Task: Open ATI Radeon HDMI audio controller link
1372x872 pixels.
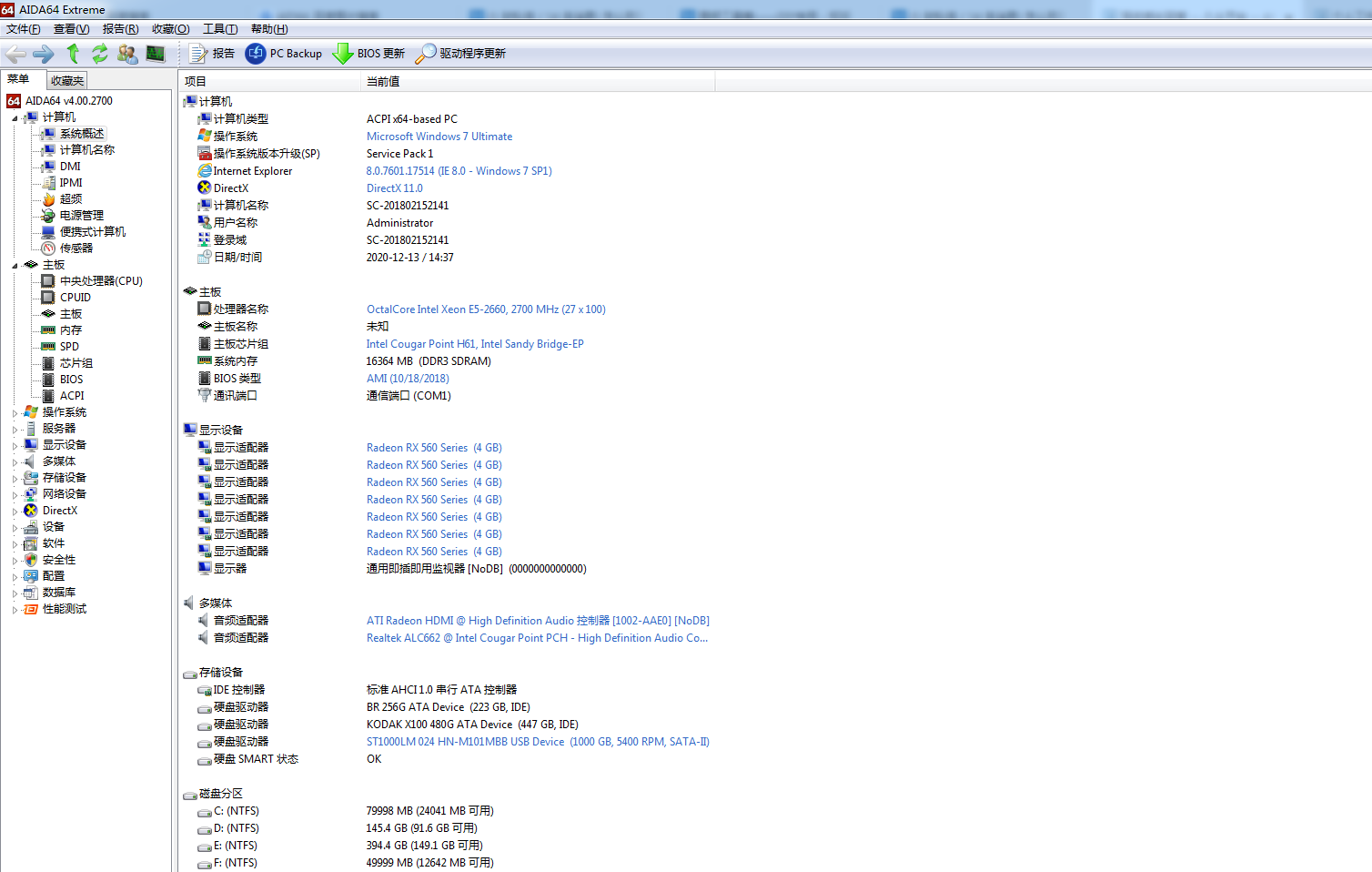Action: pyautogui.click(x=538, y=621)
